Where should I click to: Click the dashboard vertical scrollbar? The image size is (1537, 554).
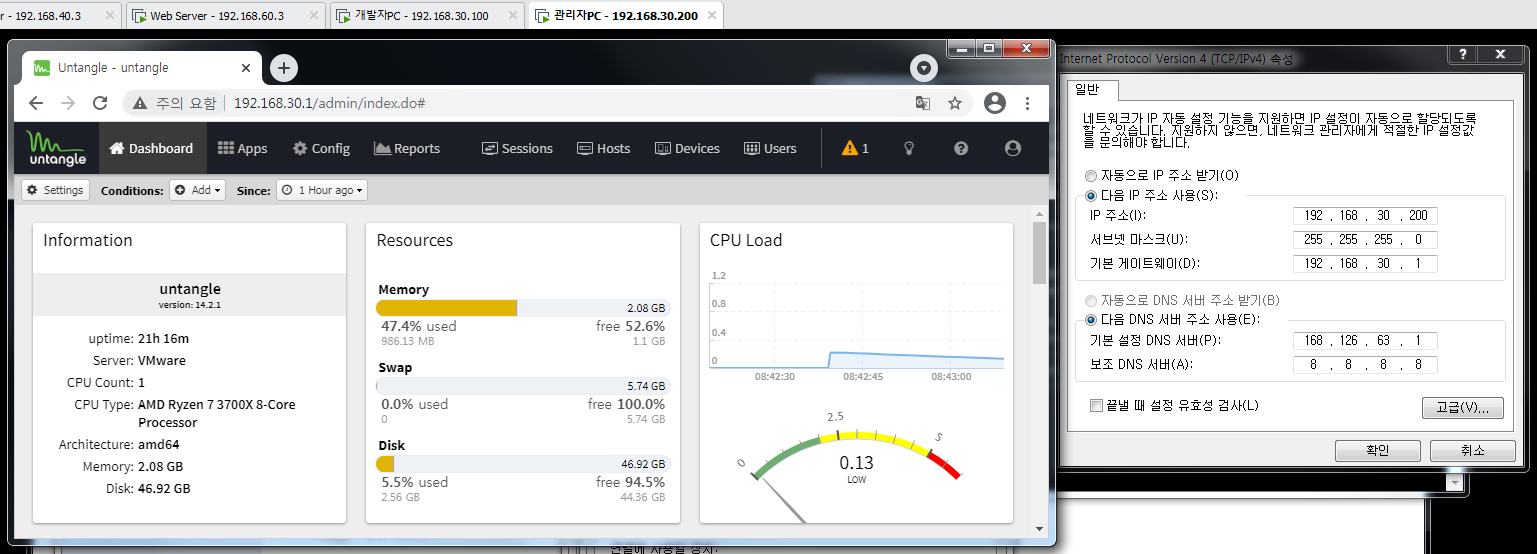click(1039, 253)
